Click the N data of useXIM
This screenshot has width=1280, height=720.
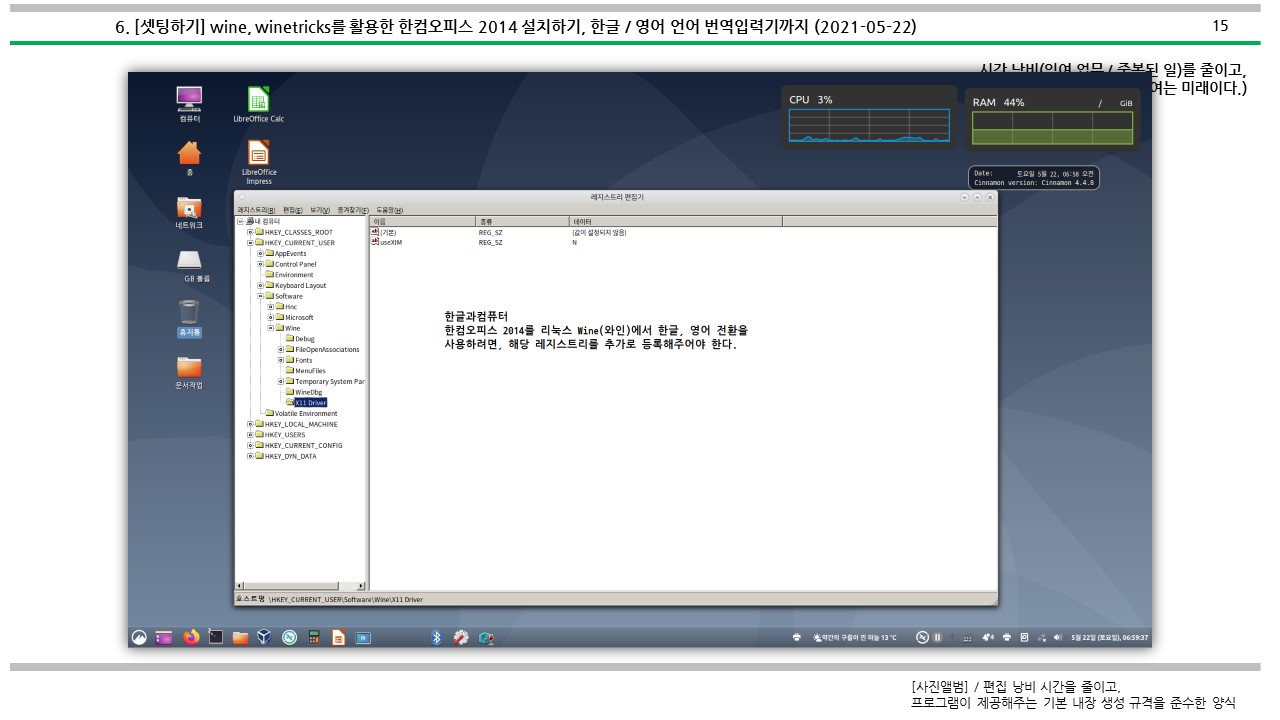pyautogui.click(x=575, y=243)
